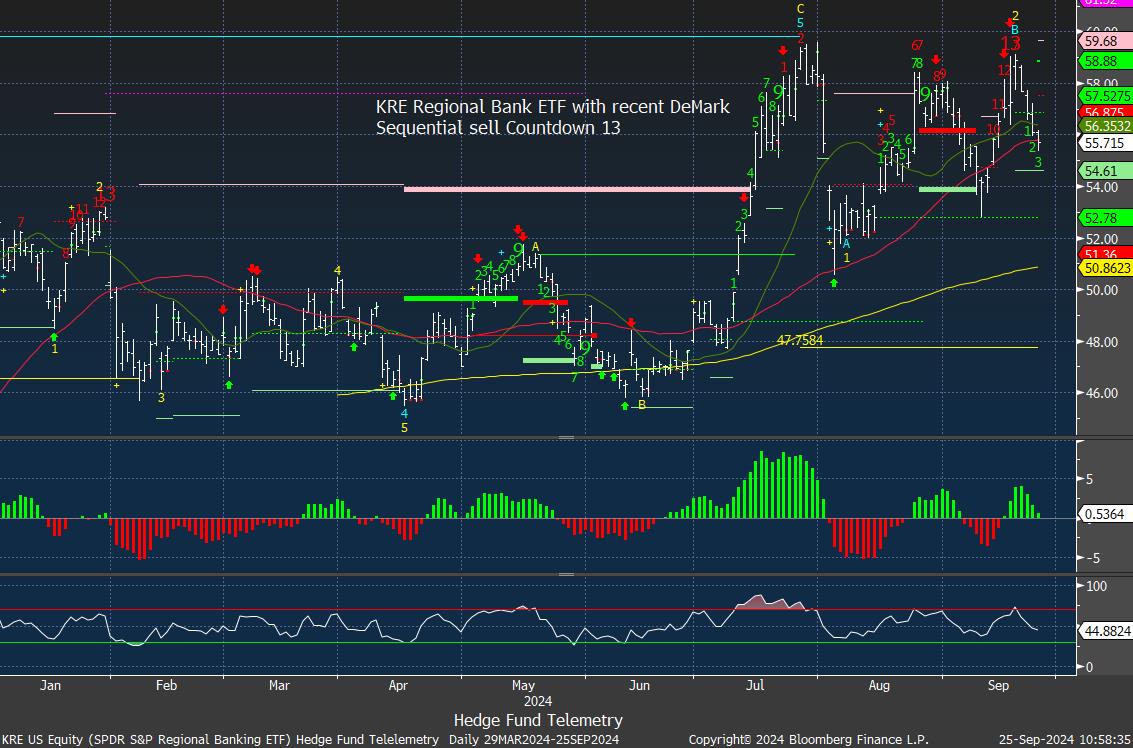Click the 48.00 axis value

(1100, 342)
